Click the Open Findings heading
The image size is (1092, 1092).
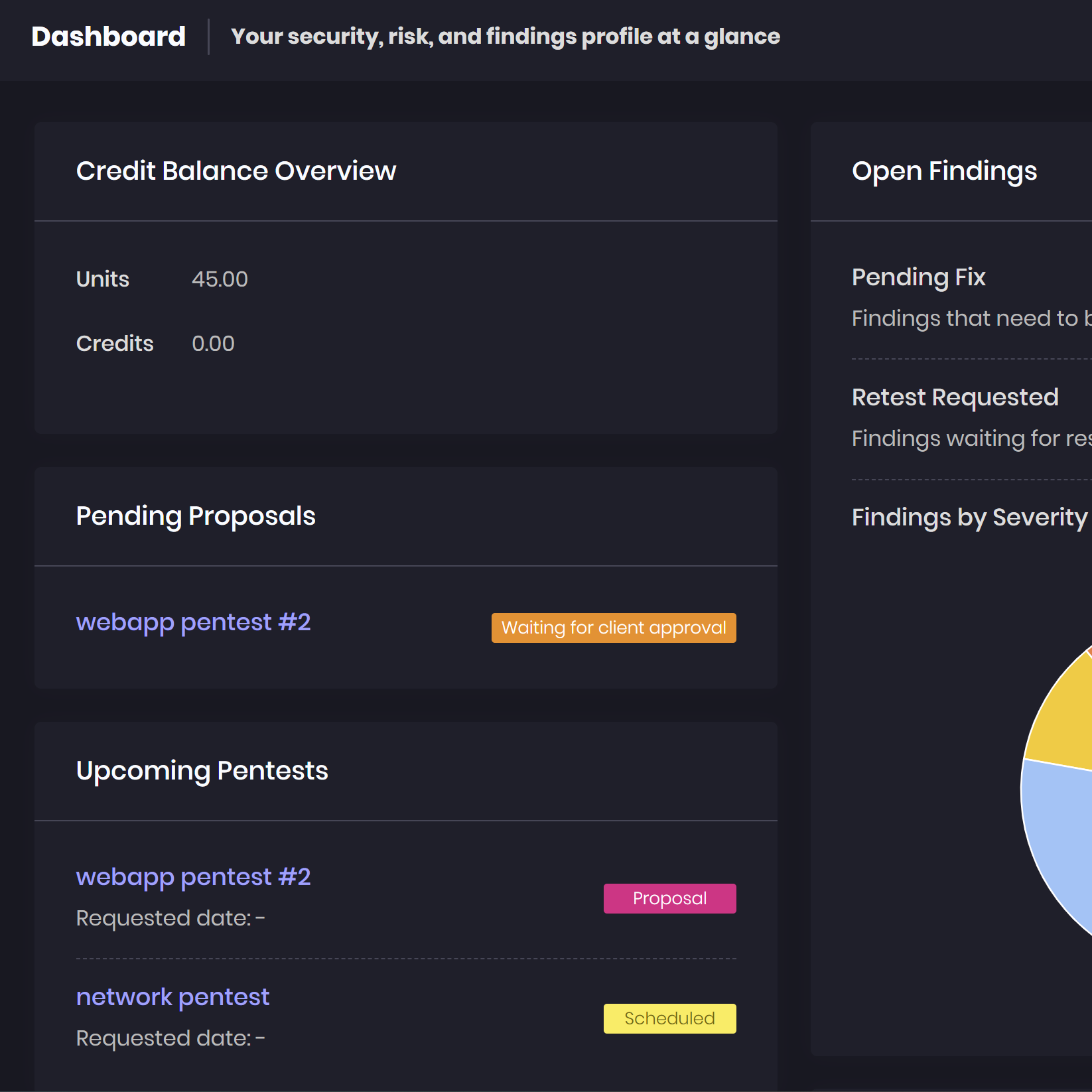pos(944,171)
